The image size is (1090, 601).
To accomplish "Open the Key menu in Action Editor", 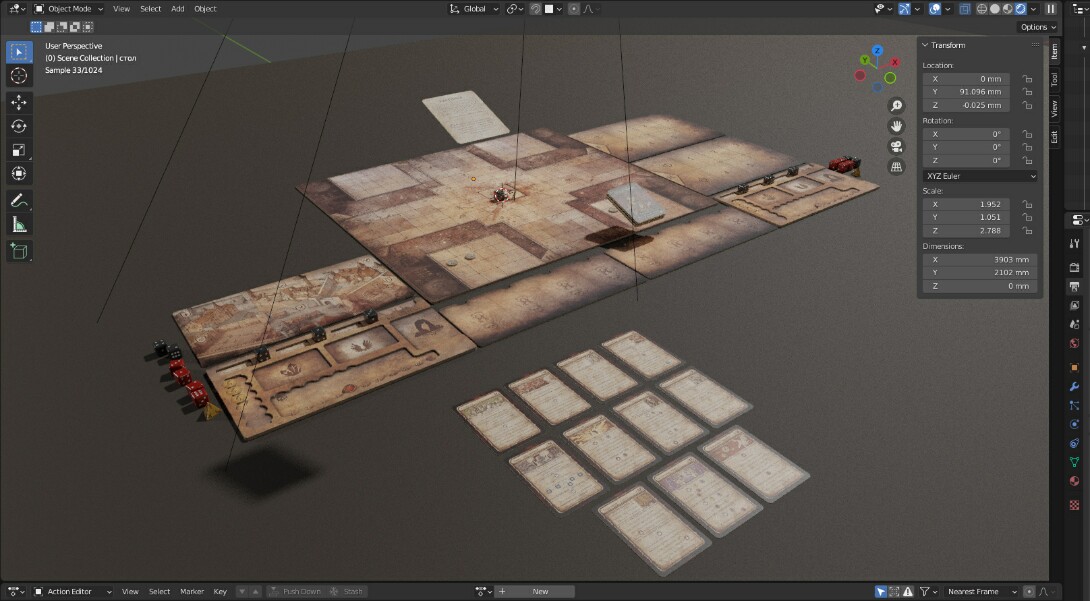I will tap(220, 591).
